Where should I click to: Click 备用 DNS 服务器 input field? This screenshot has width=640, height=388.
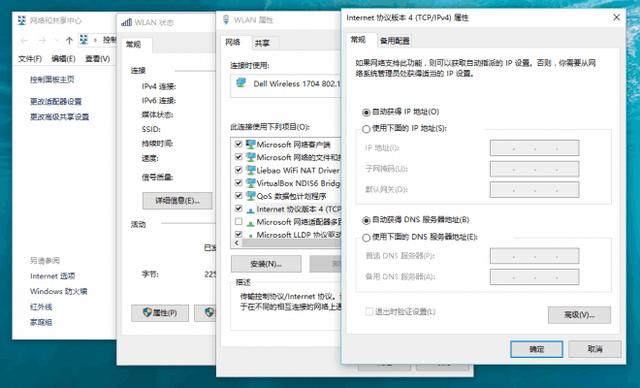pyautogui.click(x=534, y=277)
